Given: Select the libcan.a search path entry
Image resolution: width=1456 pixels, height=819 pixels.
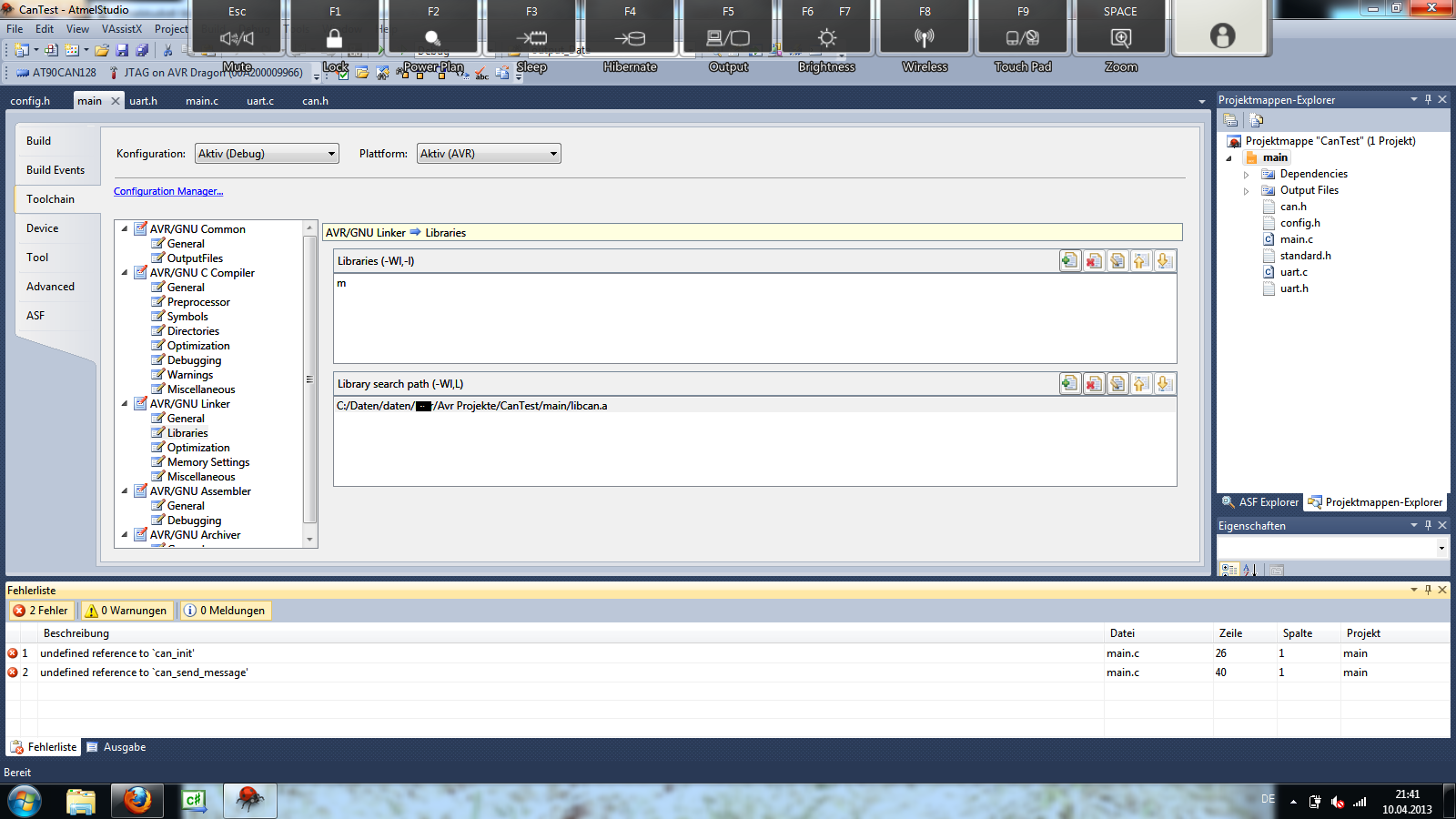Looking at the screenshot, I should click(x=754, y=406).
